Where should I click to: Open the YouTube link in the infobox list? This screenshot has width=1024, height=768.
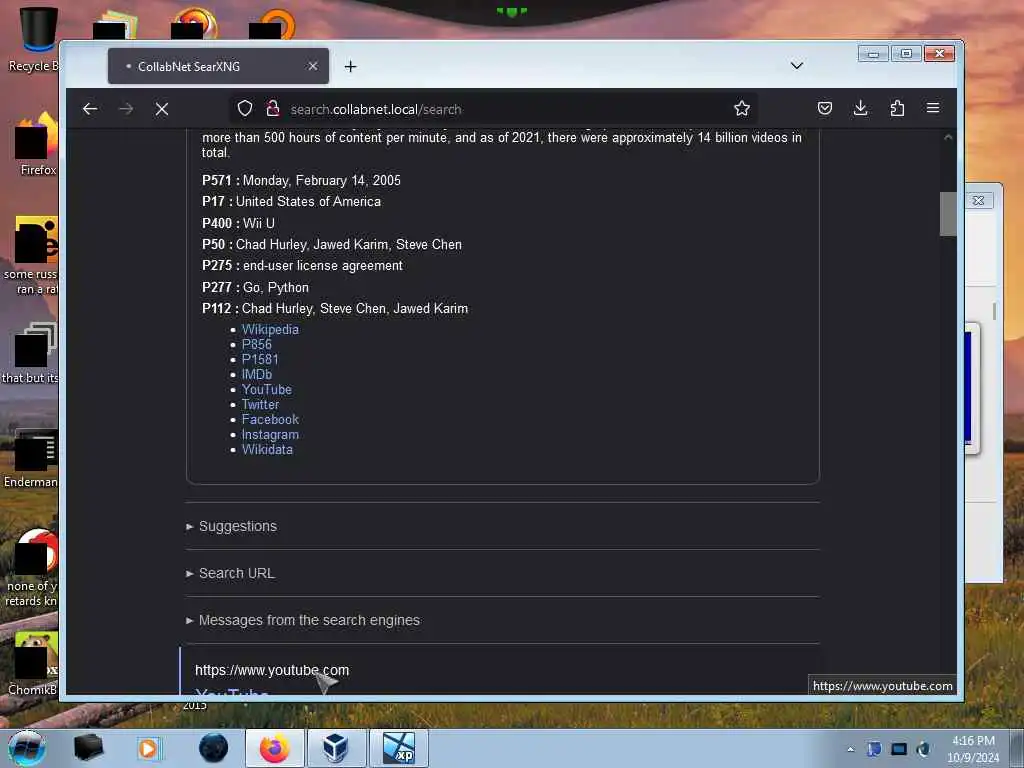point(266,389)
